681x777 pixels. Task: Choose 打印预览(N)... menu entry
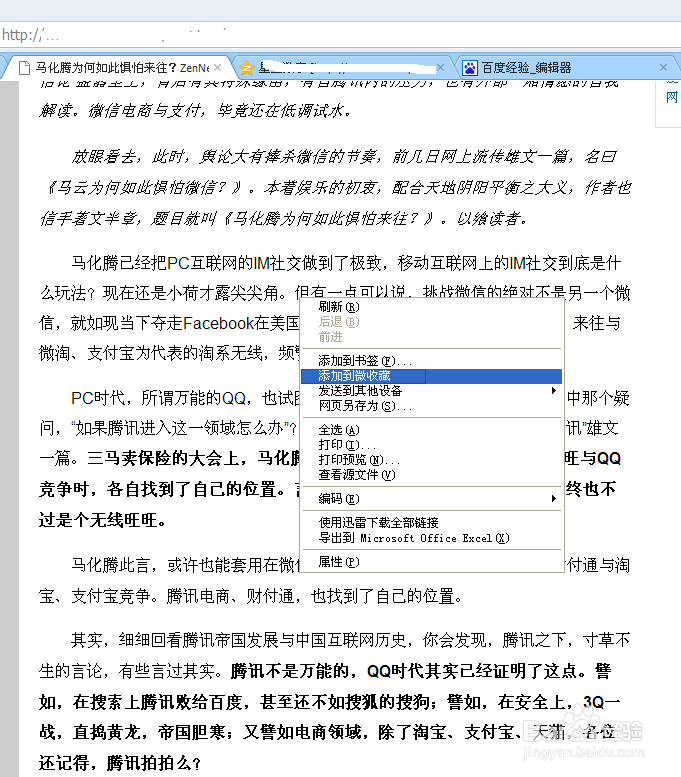431,459
